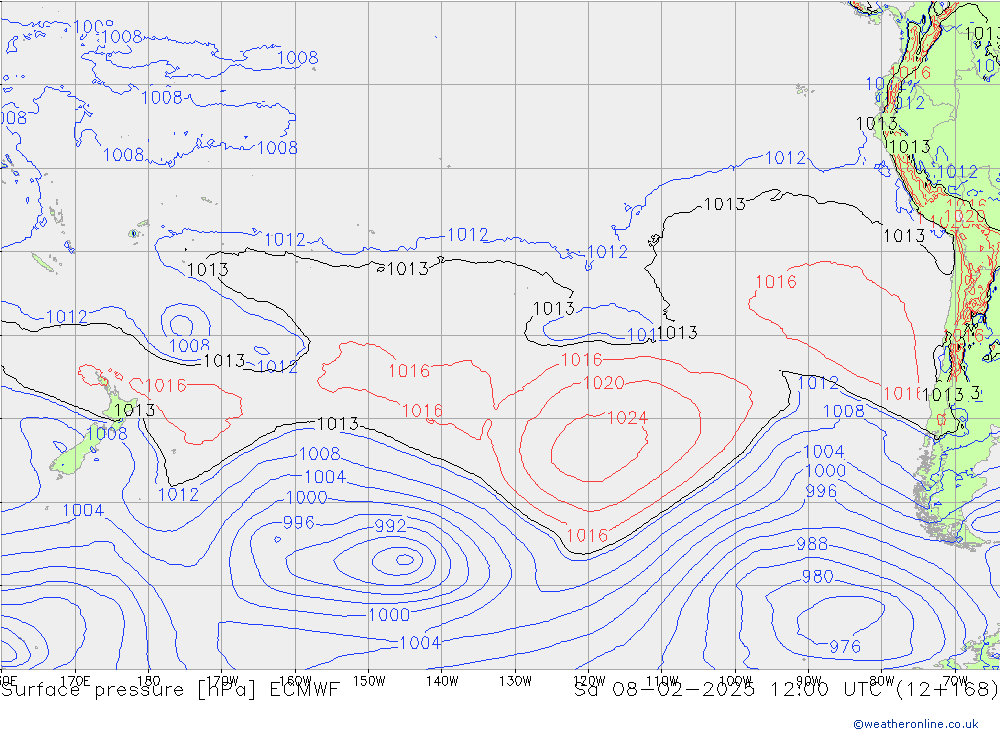Click the 70W longitude label
Image resolution: width=1000 pixels, height=733 pixels.
(x=955, y=681)
